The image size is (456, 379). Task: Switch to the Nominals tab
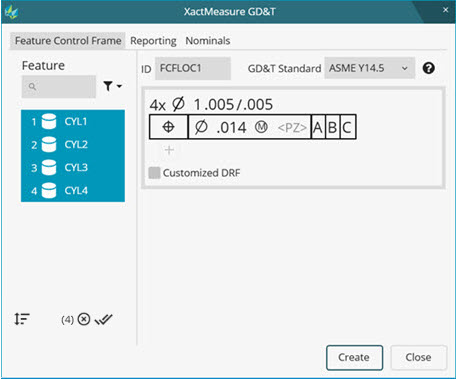coord(208,41)
